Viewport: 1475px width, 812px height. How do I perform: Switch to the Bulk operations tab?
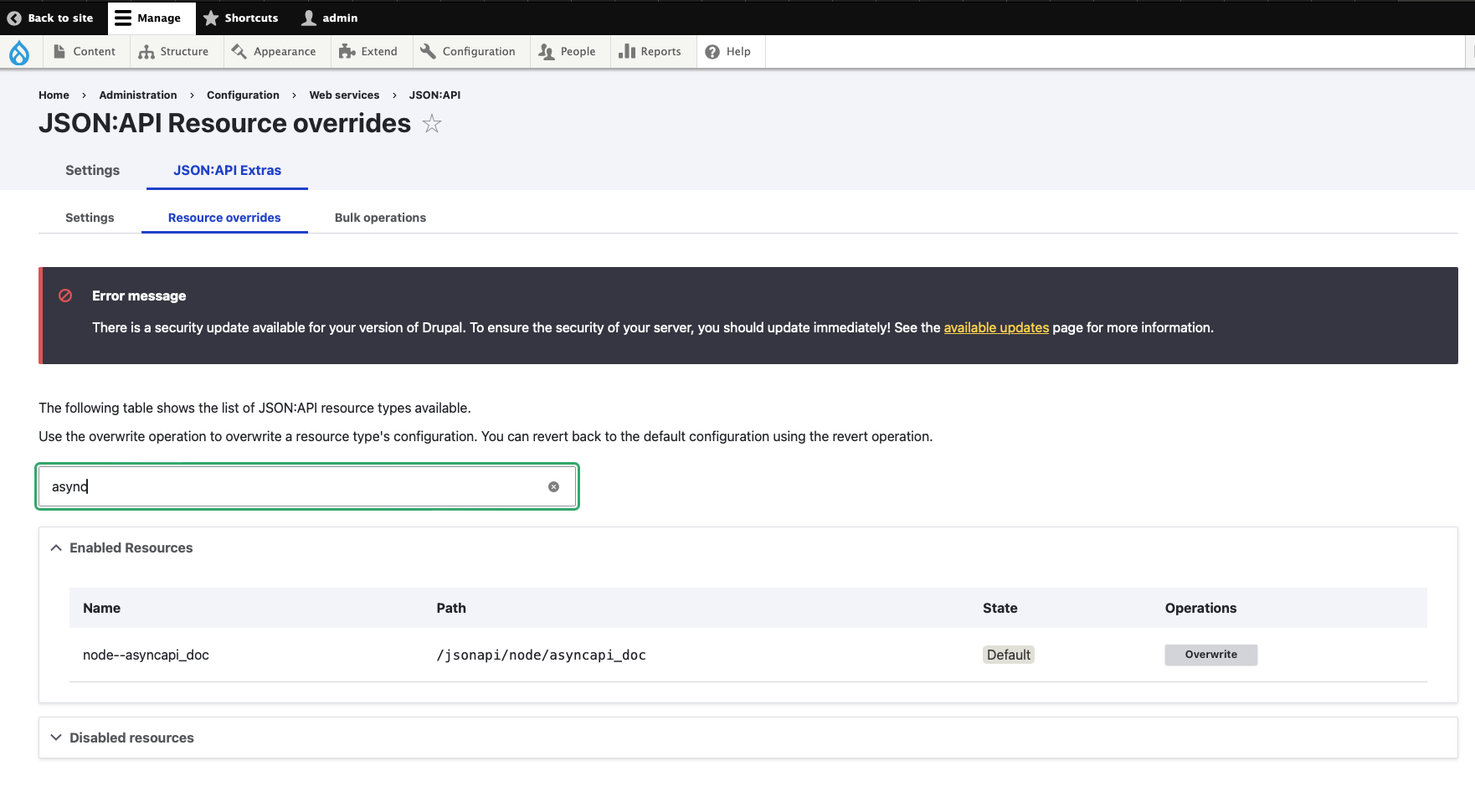click(x=380, y=218)
